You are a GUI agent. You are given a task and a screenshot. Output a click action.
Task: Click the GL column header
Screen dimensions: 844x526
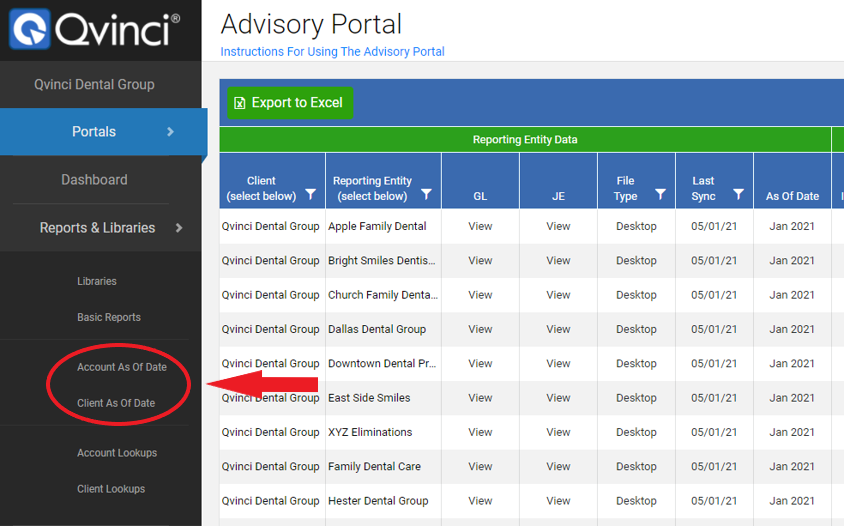[x=480, y=181]
